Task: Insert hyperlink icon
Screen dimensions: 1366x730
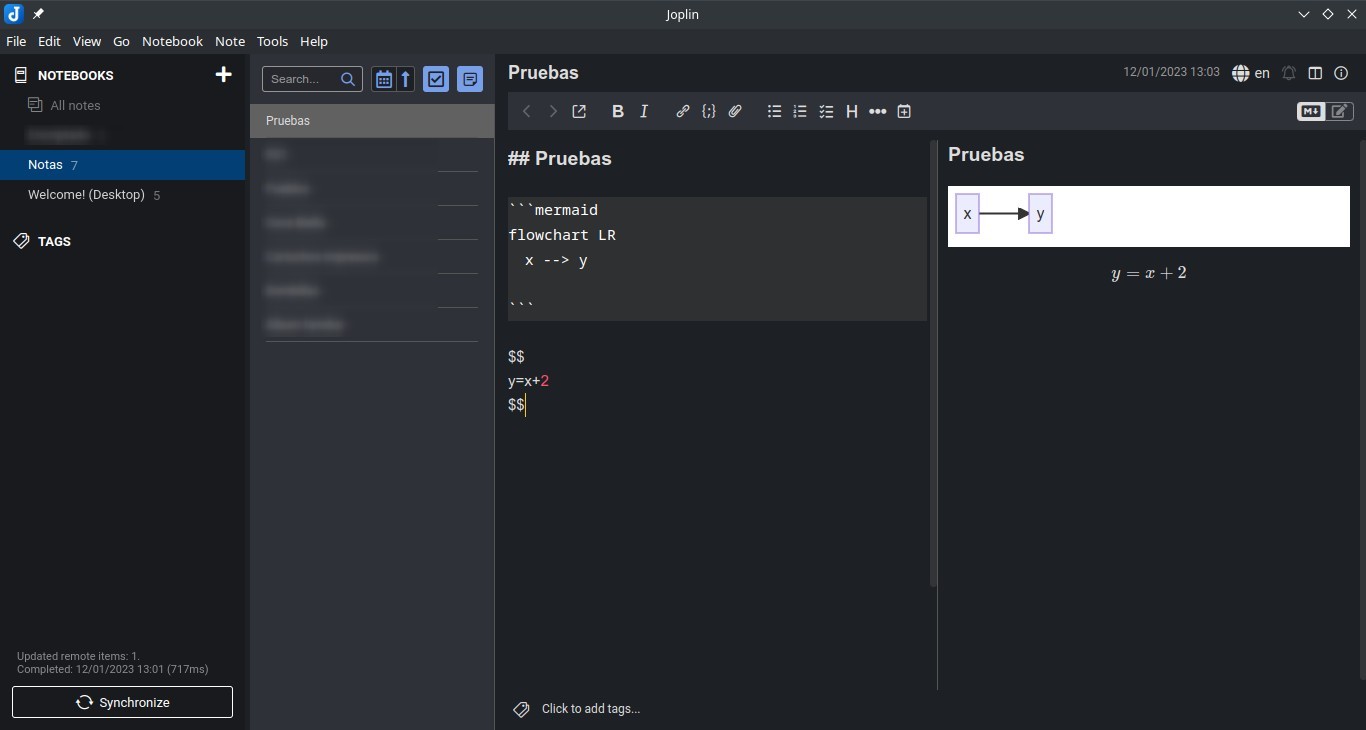Action: point(683,112)
